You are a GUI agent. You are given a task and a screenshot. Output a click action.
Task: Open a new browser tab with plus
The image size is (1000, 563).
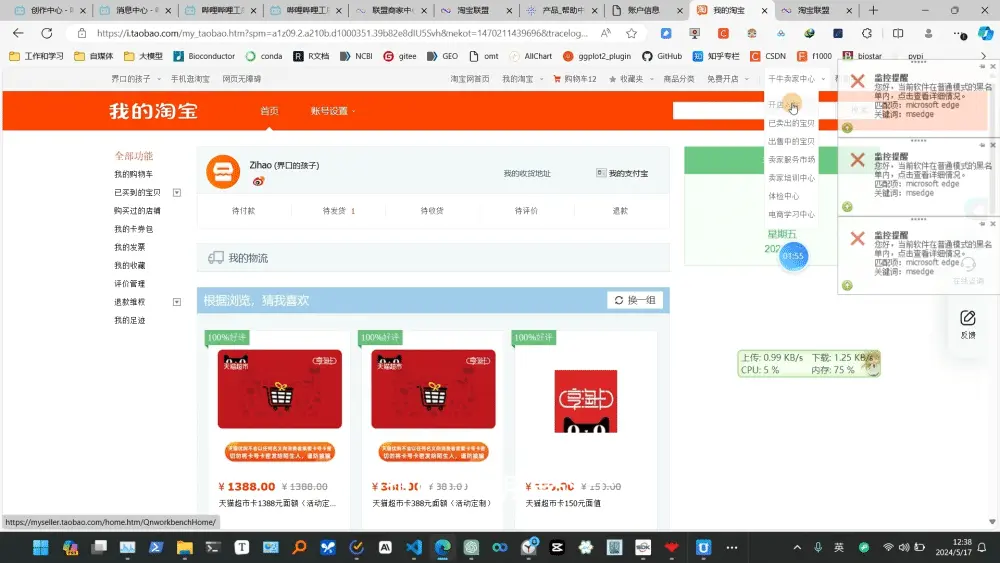873,10
